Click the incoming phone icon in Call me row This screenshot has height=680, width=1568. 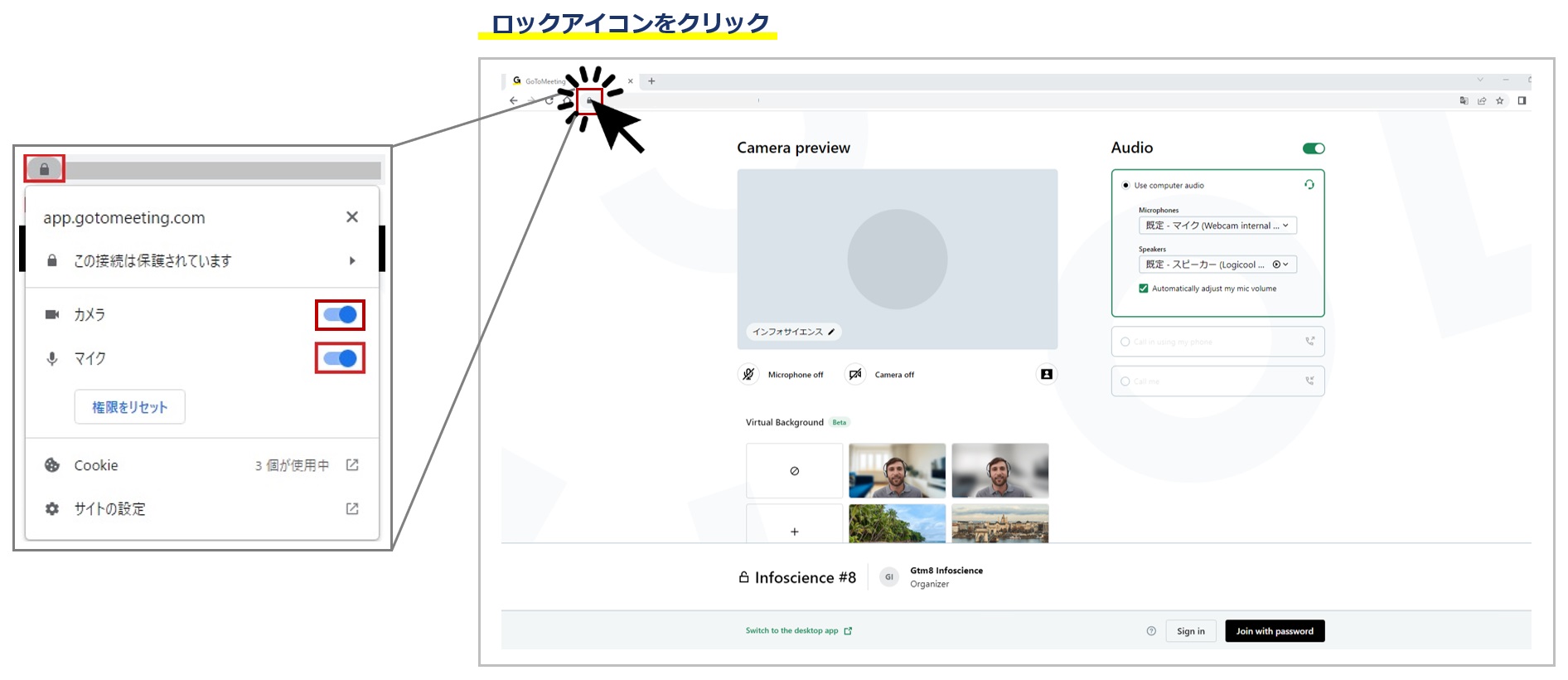click(1310, 381)
